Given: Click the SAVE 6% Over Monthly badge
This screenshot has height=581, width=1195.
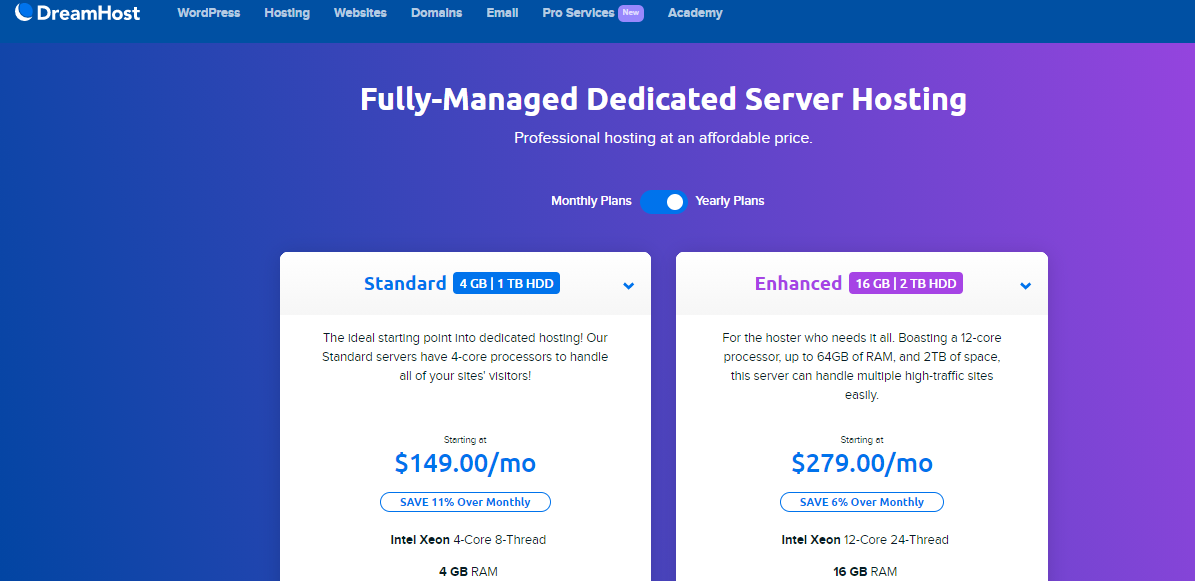Looking at the screenshot, I should click(862, 502).
